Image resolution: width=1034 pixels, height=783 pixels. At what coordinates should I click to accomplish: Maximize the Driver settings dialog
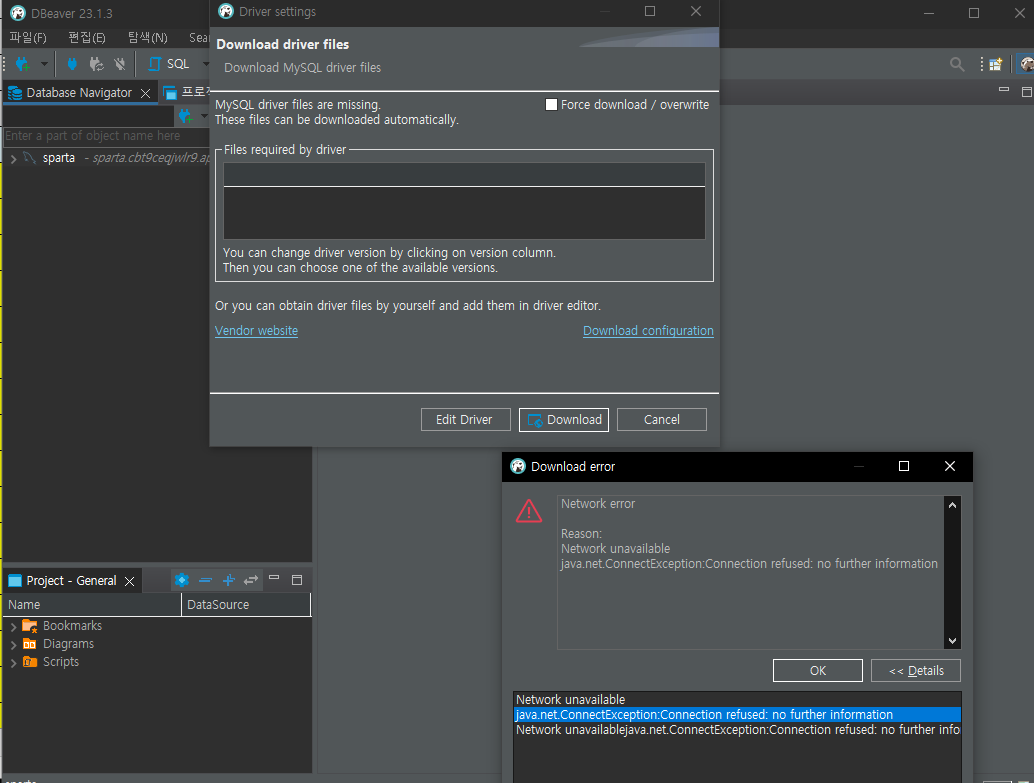pyautogui.click(x=650, y=11)
